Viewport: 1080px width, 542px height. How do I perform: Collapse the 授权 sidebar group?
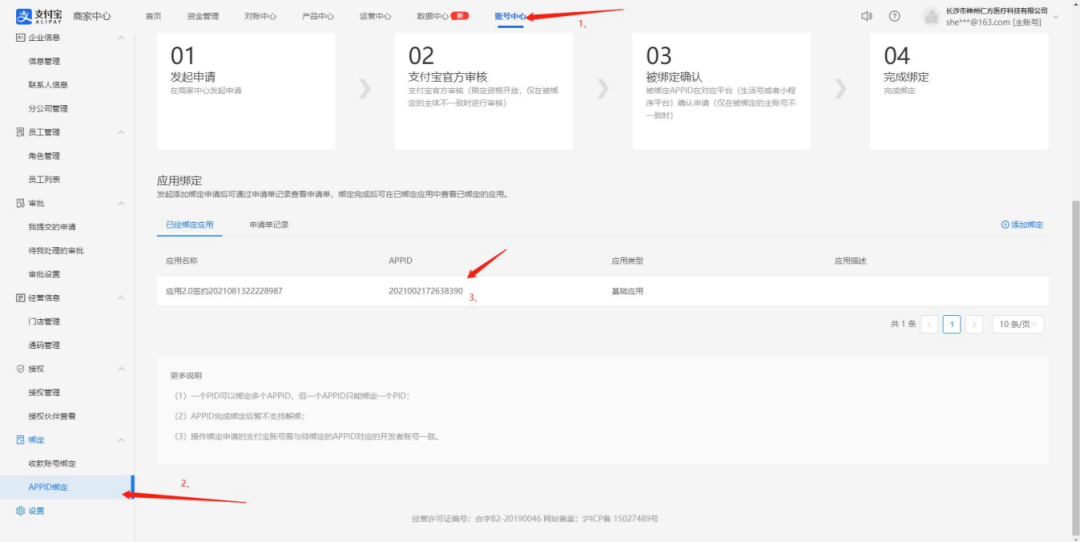(121, 368)
